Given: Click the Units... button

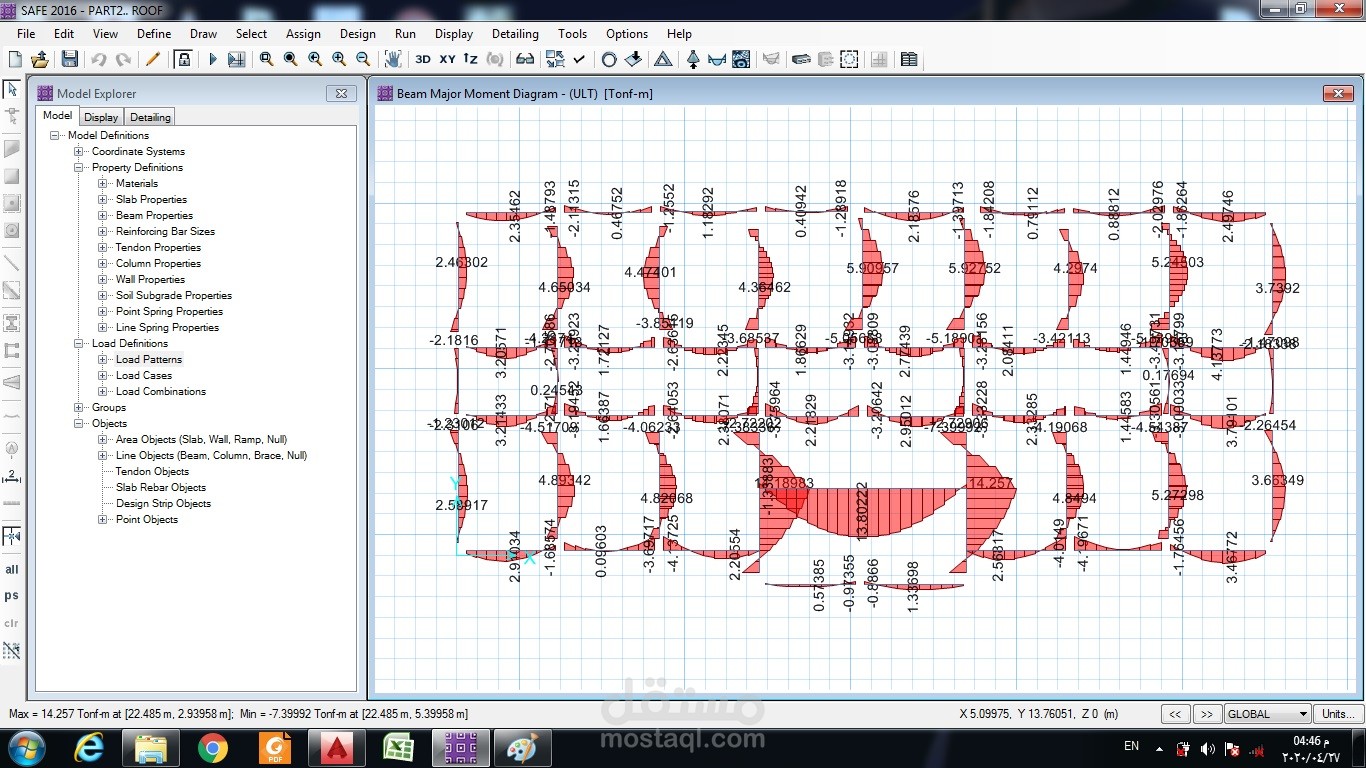Looking at the screenshot, I should 1336,714.
